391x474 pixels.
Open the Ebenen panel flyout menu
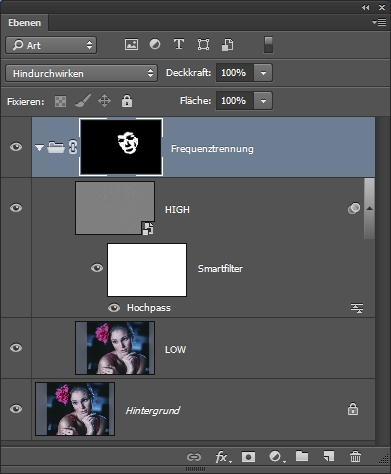tap(379, 23)
